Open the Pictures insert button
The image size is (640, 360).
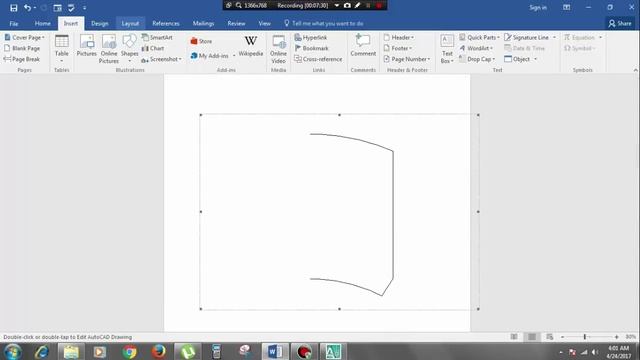point(87,46)
